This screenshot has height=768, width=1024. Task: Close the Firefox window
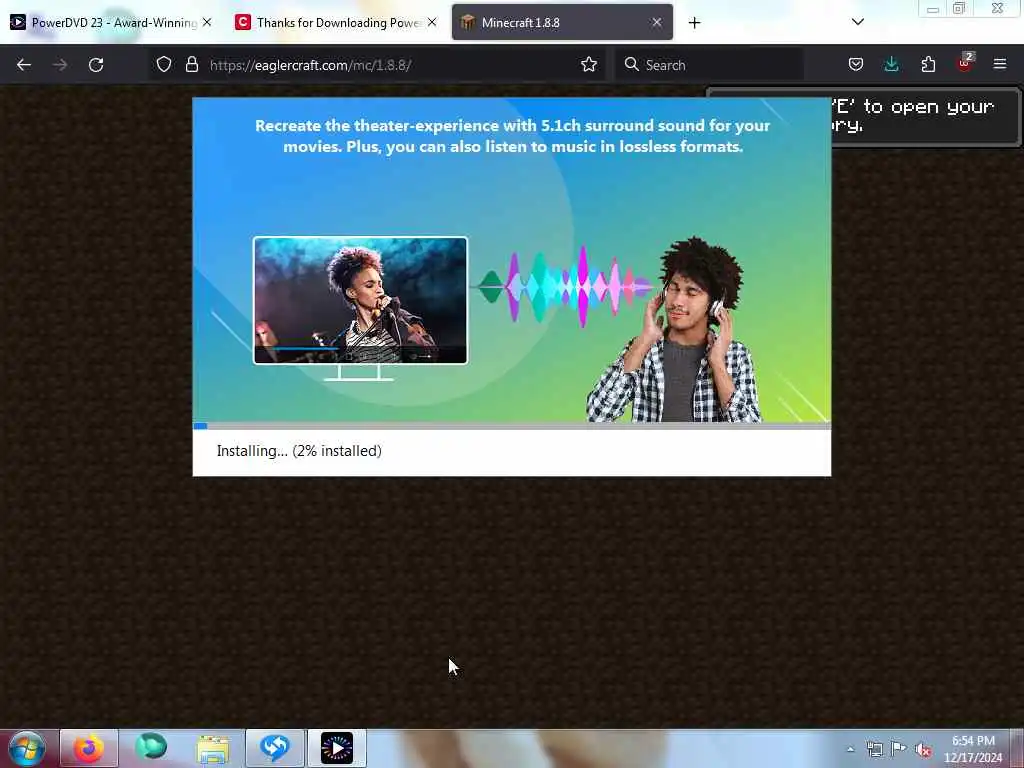click(997, 8)
